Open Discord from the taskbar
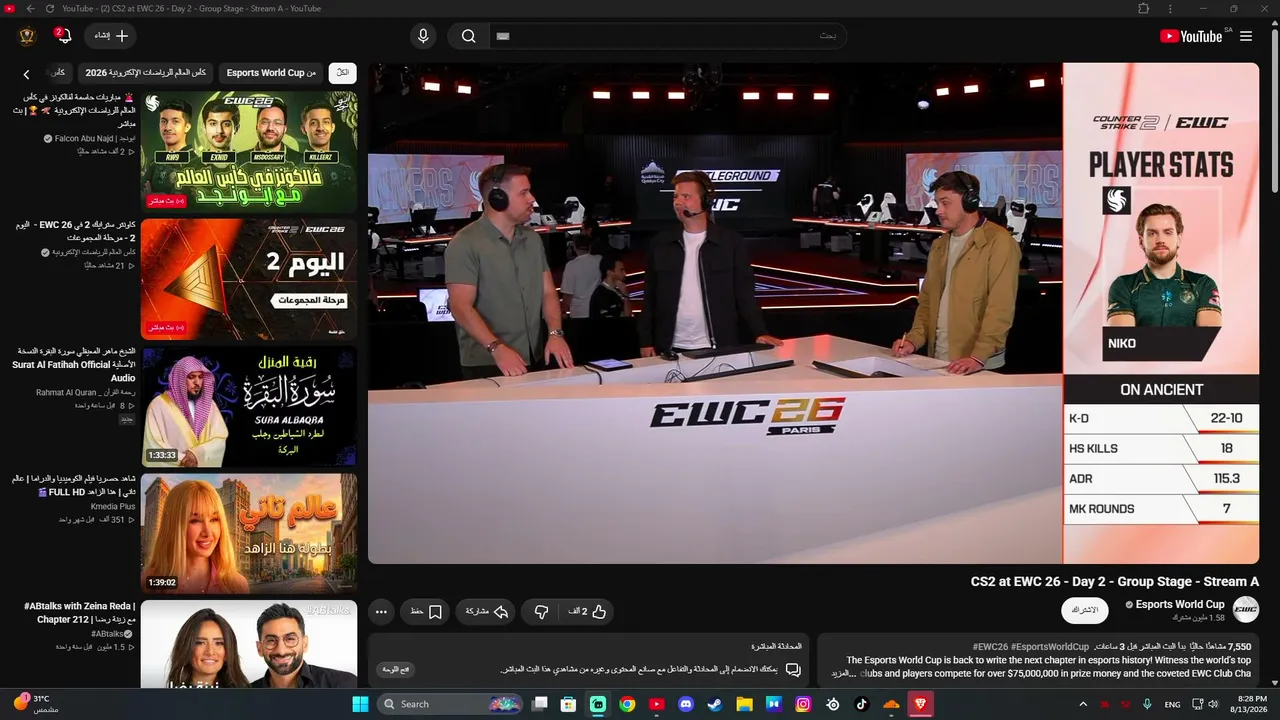The image size is (1280, 720). (686, 704)
